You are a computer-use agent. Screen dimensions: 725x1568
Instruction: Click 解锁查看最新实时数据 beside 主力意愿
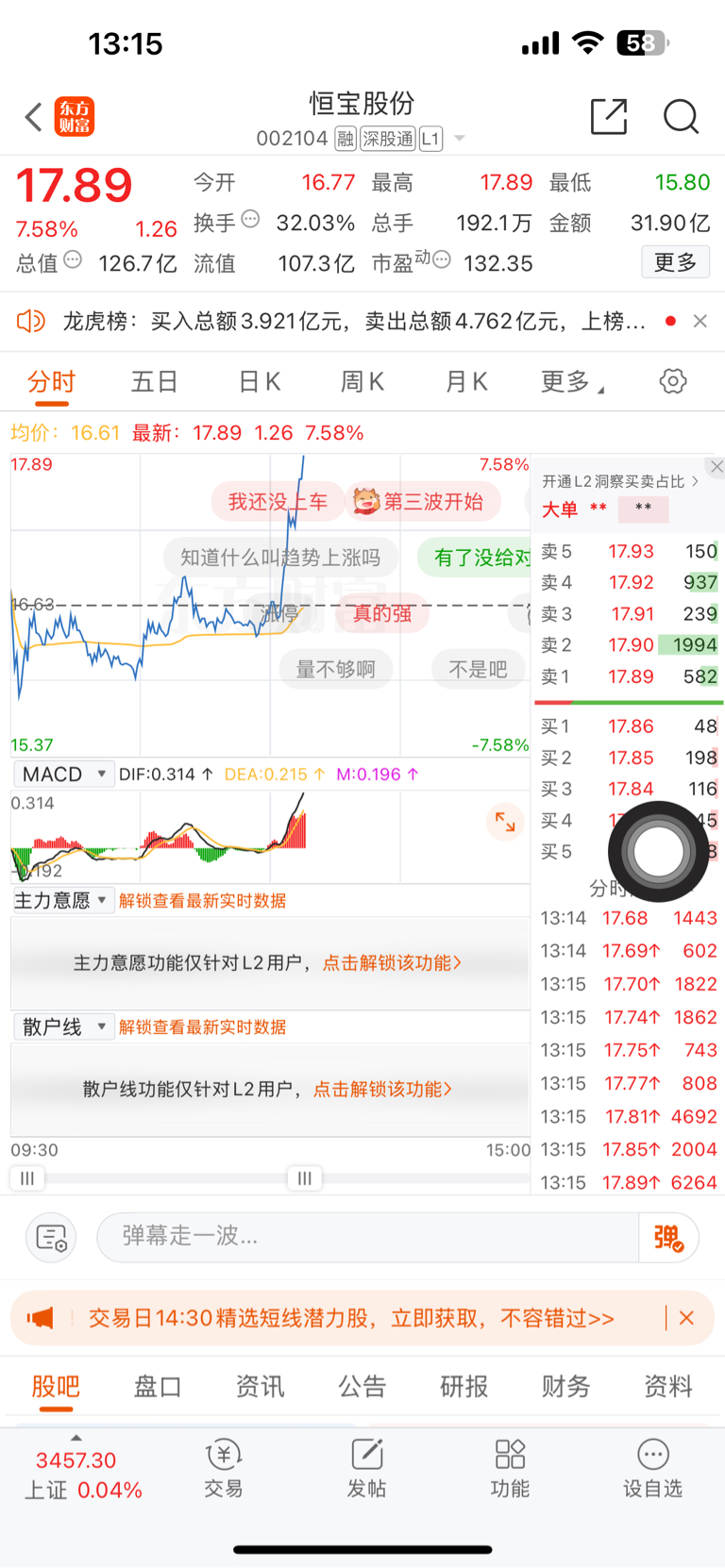[202, 901]
